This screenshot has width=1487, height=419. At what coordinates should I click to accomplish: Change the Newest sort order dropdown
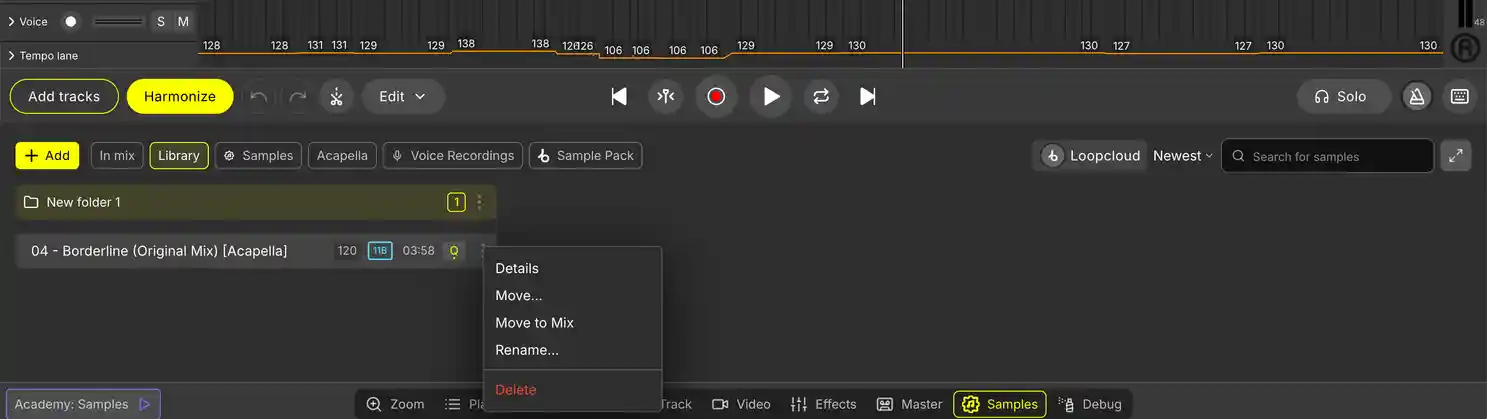click(1182, 156)
